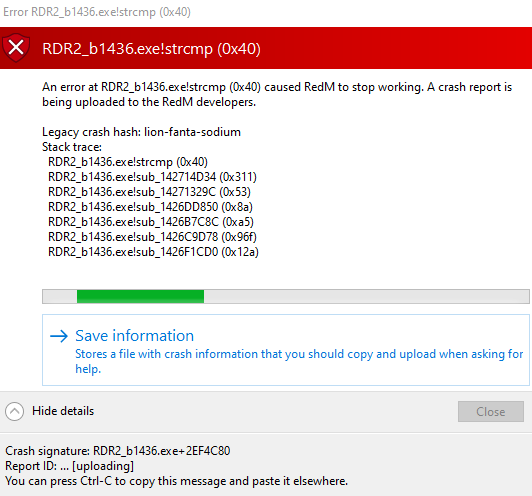Click the blue Save information arrow icon

coord(59,336)
